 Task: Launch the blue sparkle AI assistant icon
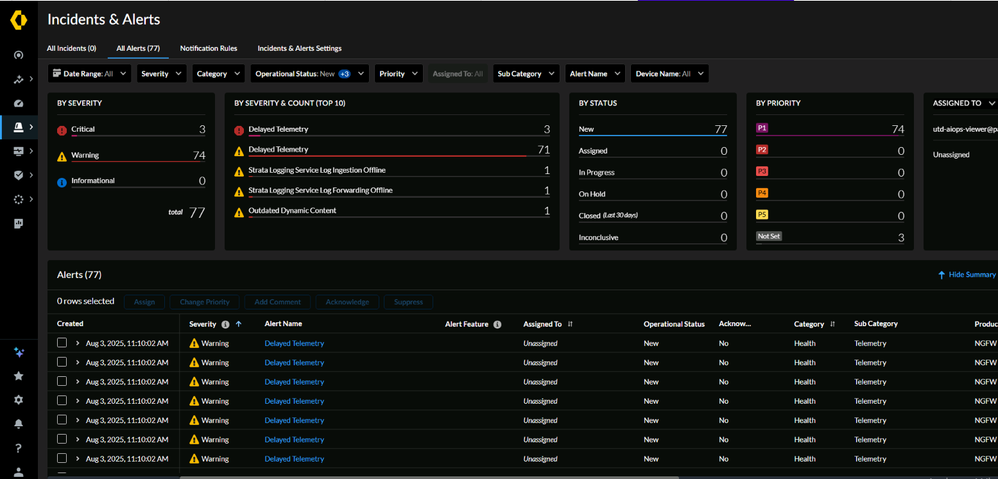(18, 352)
